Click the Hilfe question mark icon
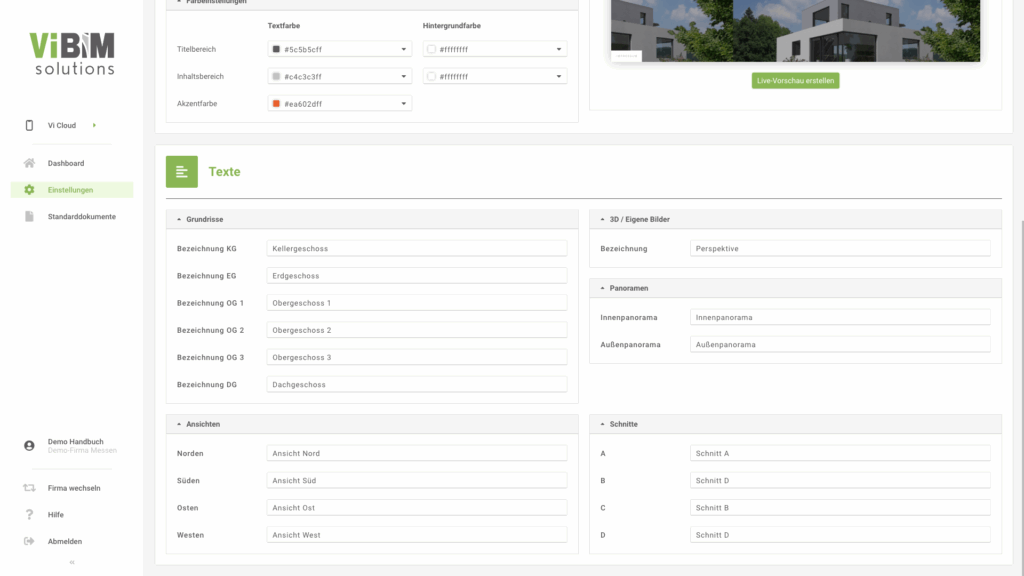 (29, 514)
